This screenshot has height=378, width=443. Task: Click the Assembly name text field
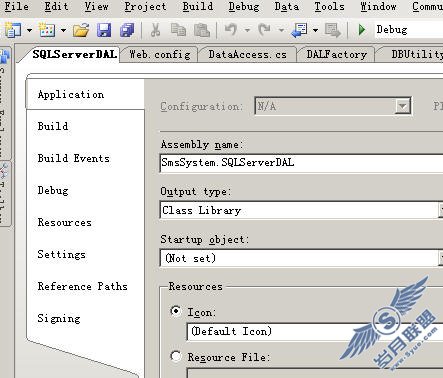click(301, 163)
